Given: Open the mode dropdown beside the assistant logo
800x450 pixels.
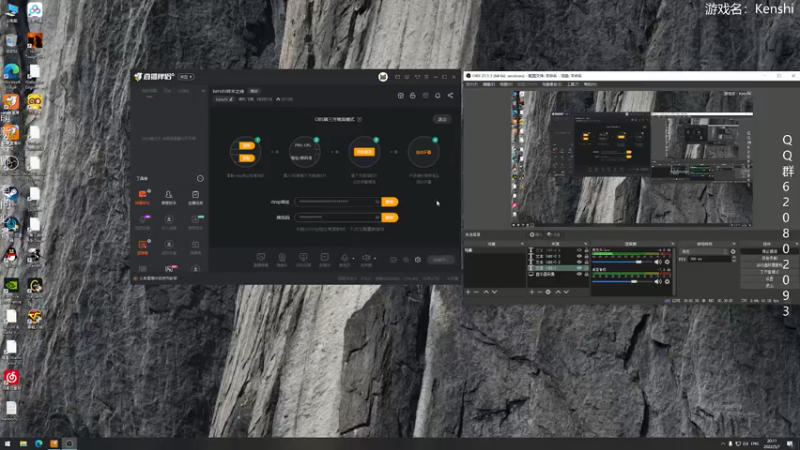Looking at the screenshot, I should tap(186, 77).
